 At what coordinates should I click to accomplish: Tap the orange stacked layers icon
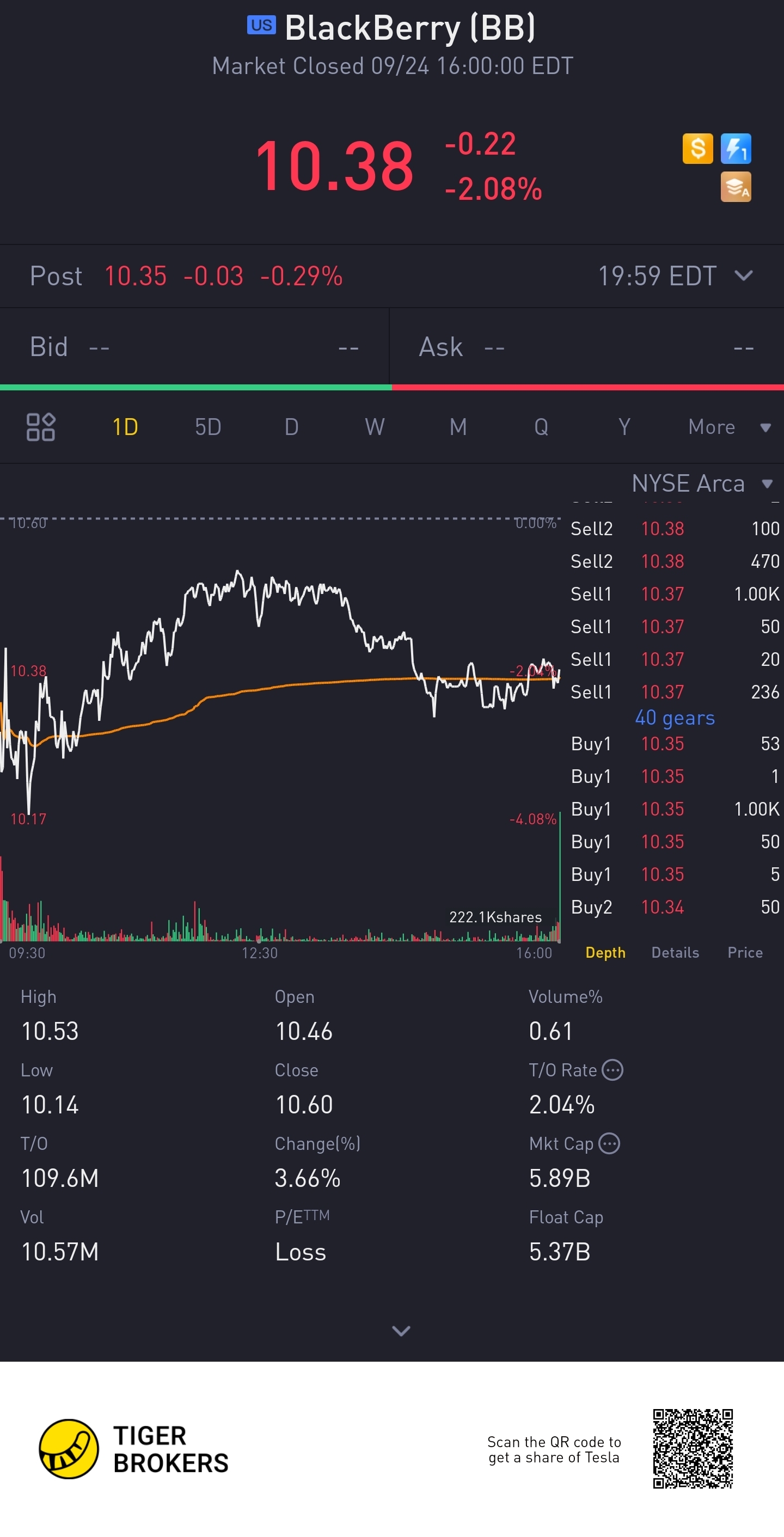(x=736, y=187)
